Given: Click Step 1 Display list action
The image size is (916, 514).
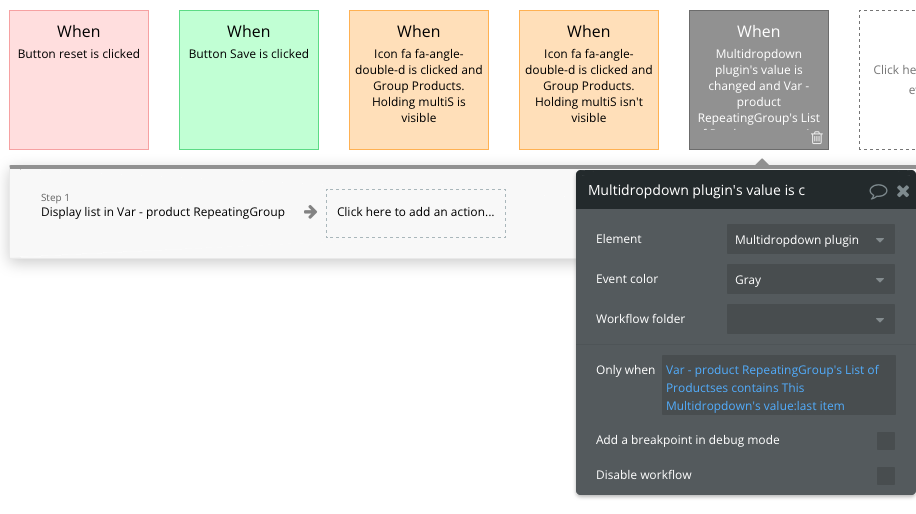Looking at the screenshot, I should pos(163,212).
